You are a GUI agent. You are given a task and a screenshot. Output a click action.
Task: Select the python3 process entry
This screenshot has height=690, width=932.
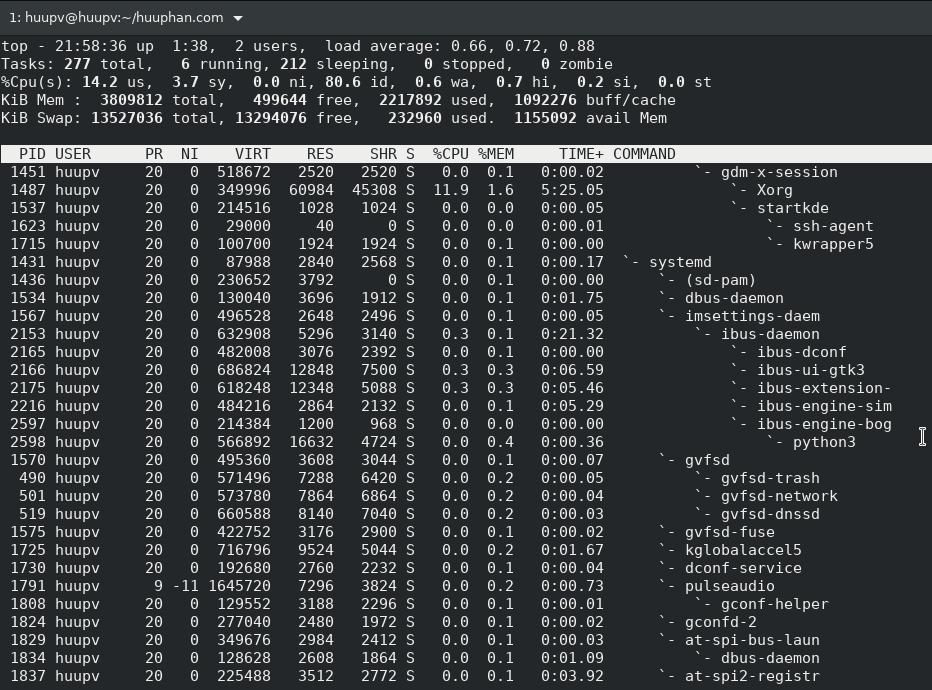tap(824, 442)
